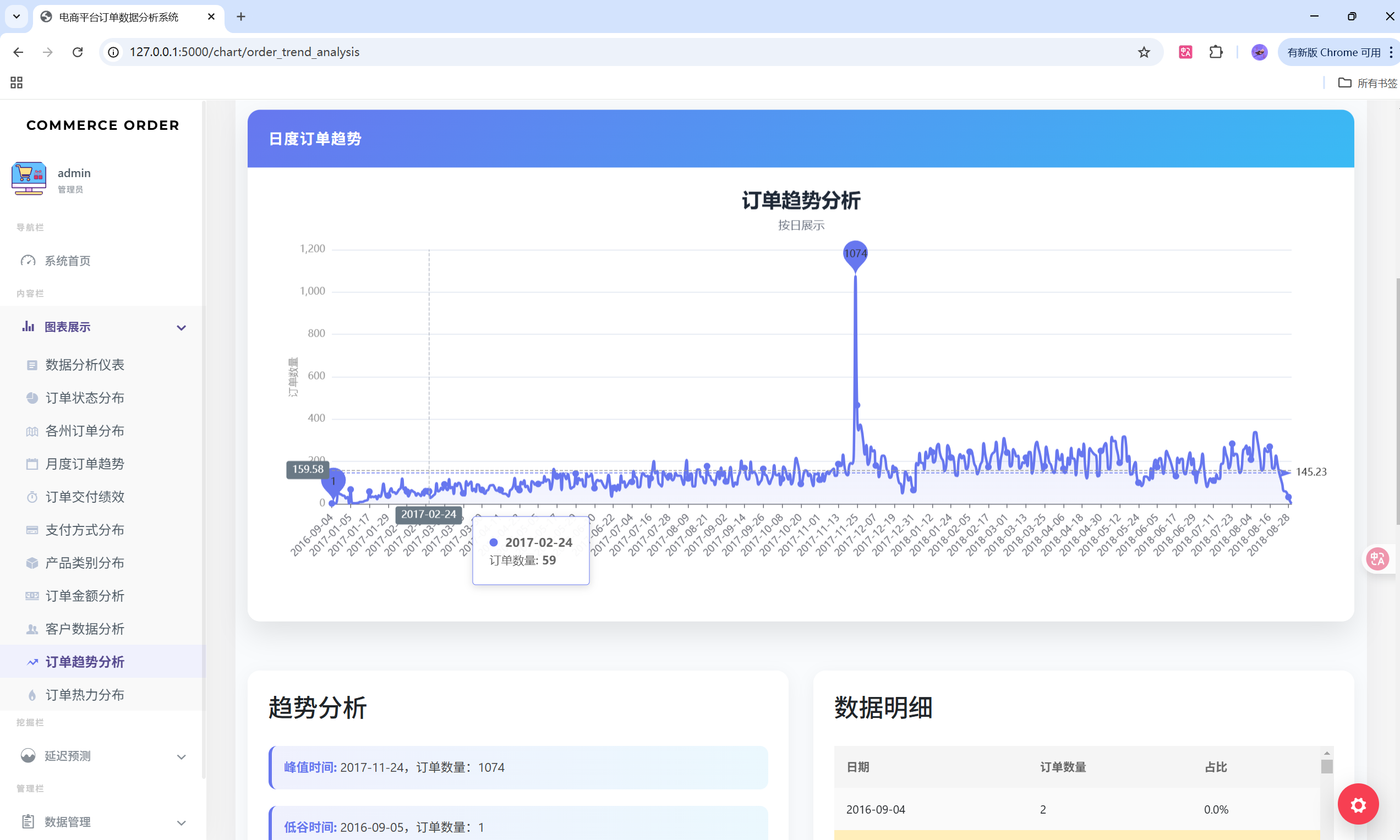
Task: Expand the 数据管理 menu section
Action: click(x=181, y=822)
